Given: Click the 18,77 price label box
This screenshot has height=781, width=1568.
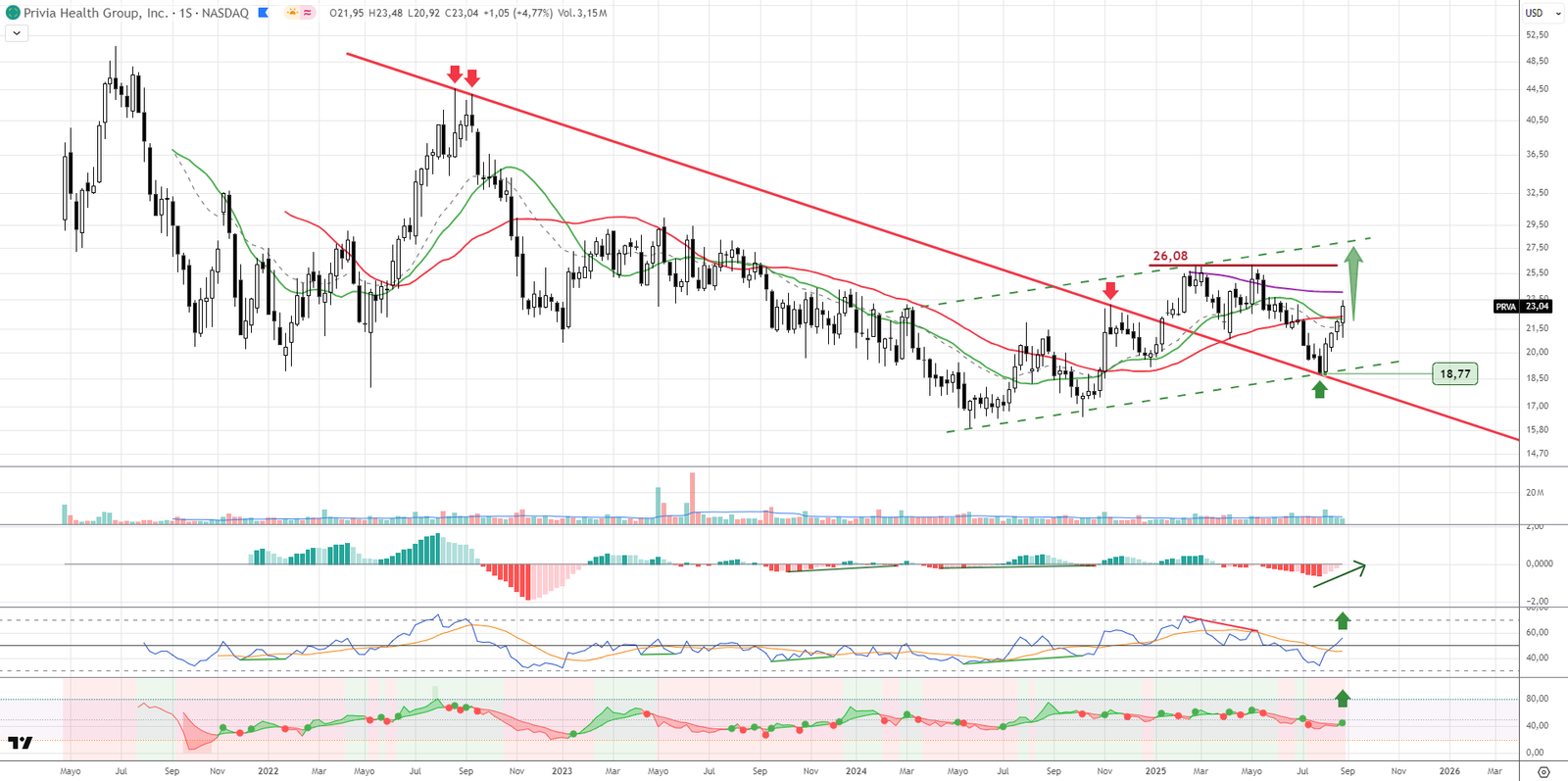Looking at the screenshot, I should coord(1454,373).
